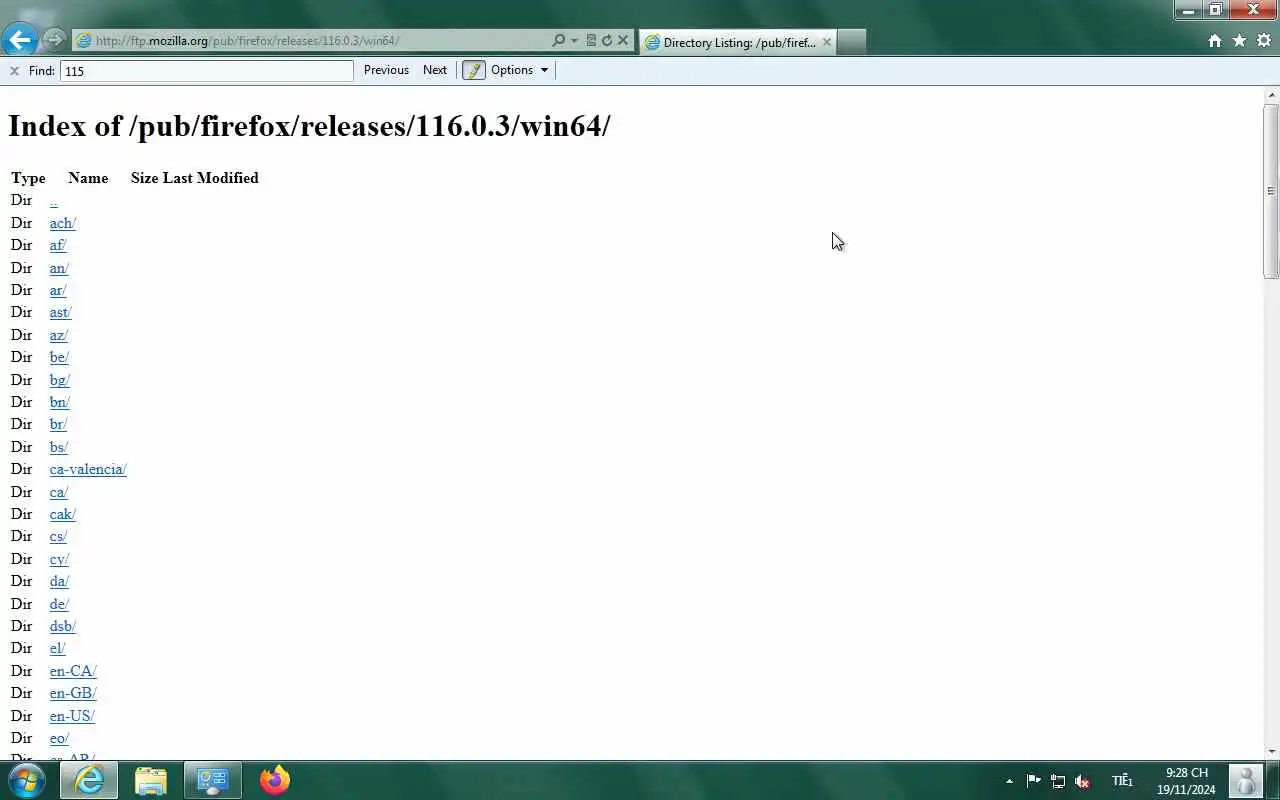Show hidden system tray icons
Viewport: 1280px width, 800px height.
pos(1009,781)
